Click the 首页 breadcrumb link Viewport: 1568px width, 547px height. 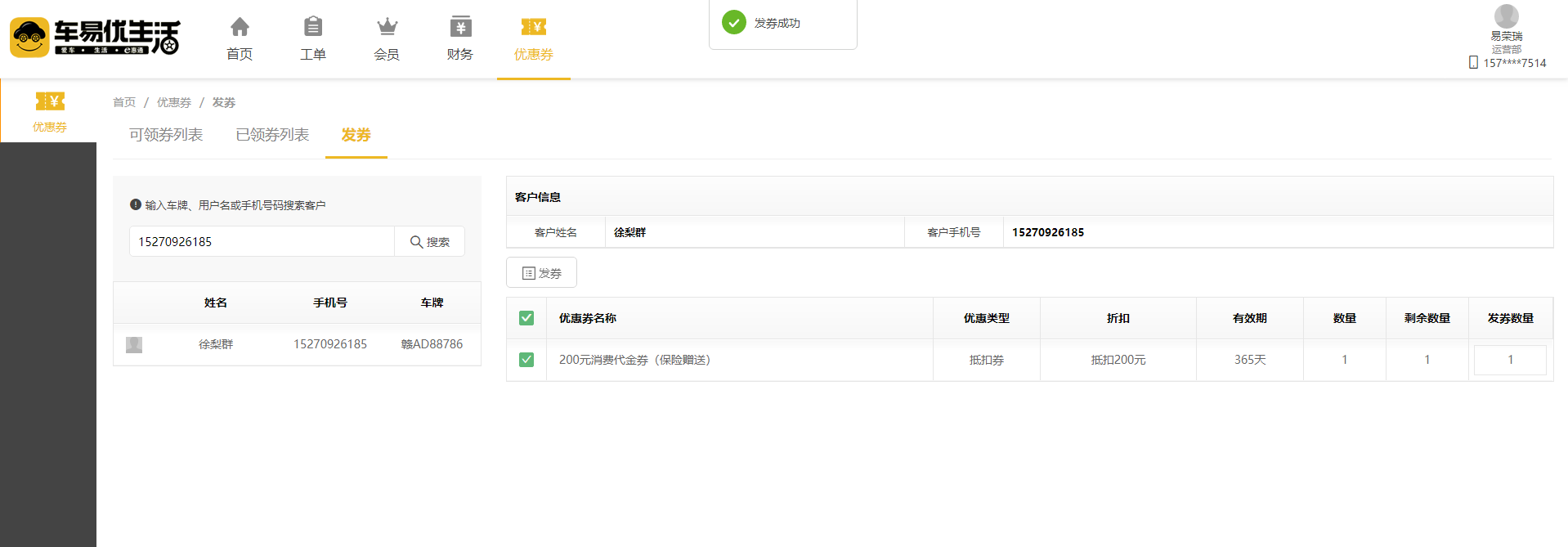[124, 102]
